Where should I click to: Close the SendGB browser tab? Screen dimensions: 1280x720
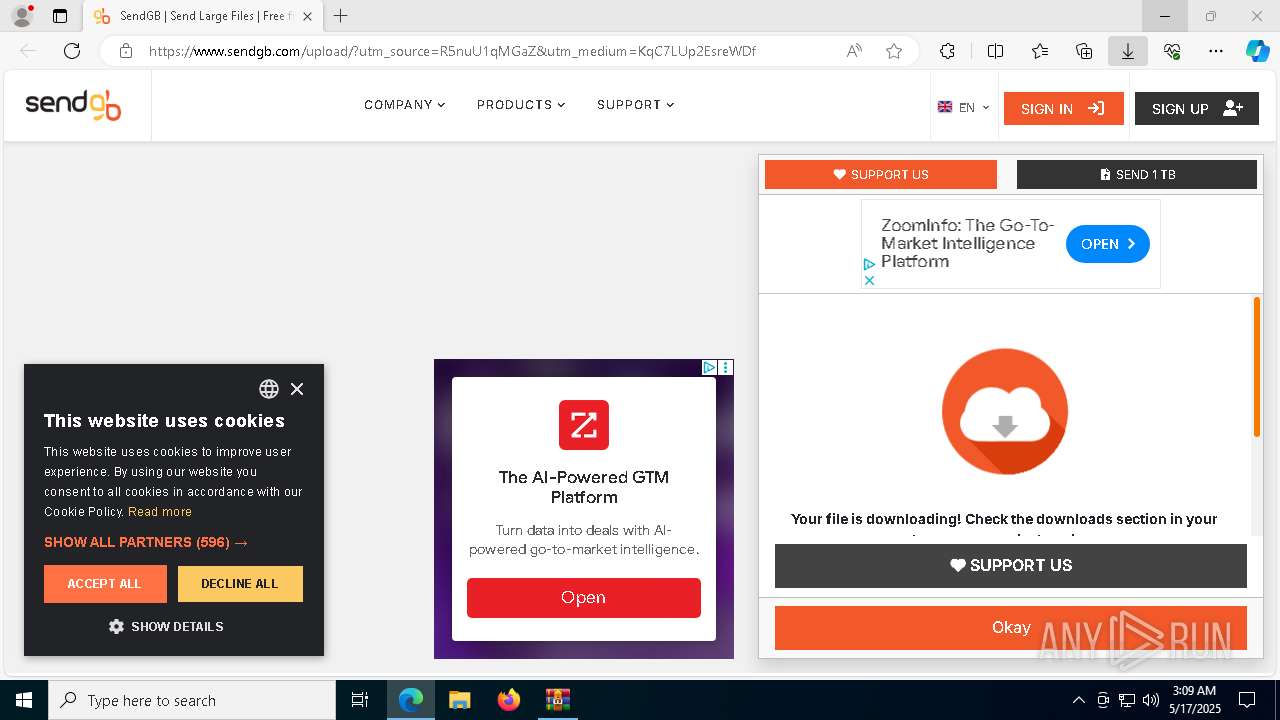tap(307, 16)
